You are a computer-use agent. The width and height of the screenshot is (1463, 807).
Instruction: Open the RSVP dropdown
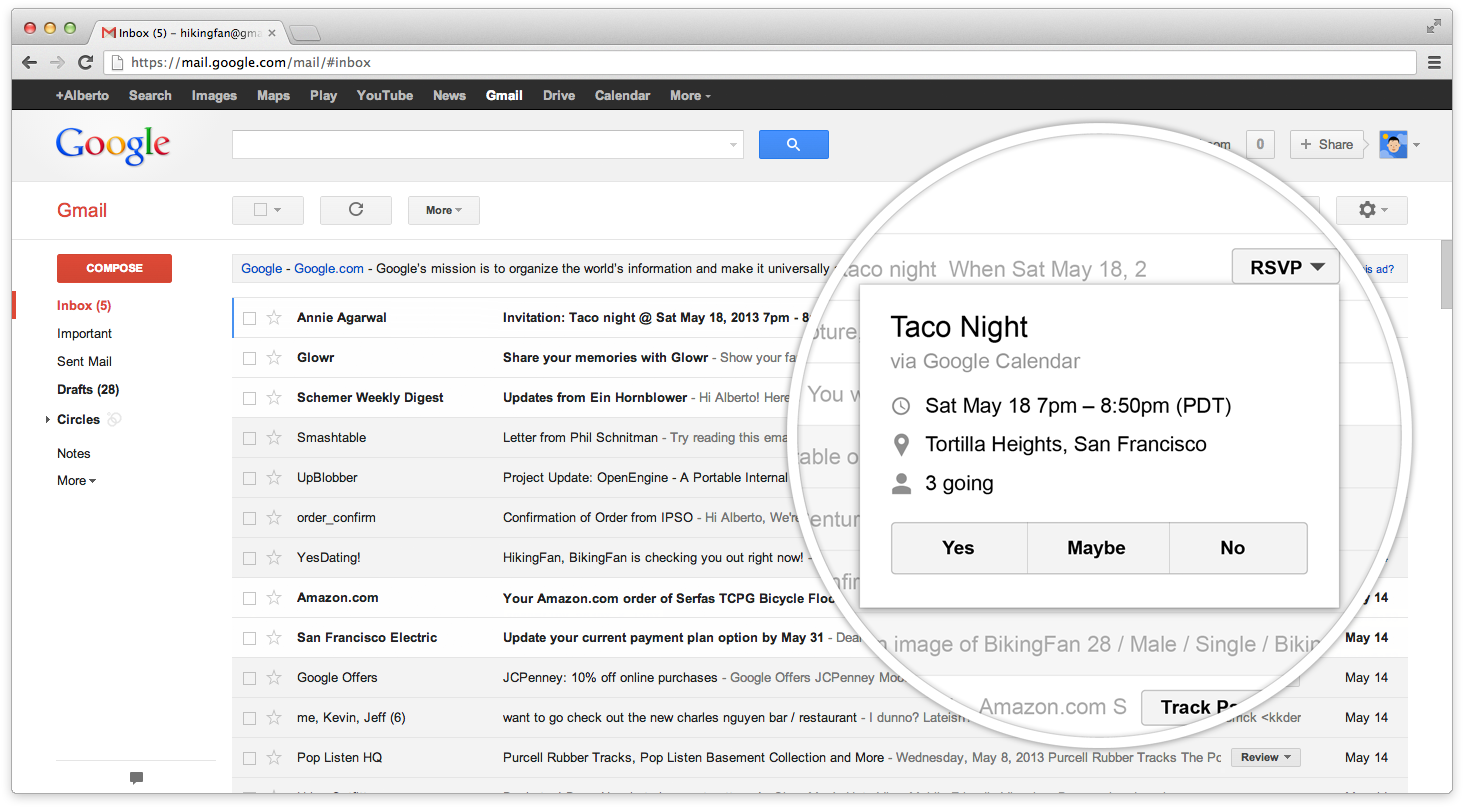click(1285, 267)
